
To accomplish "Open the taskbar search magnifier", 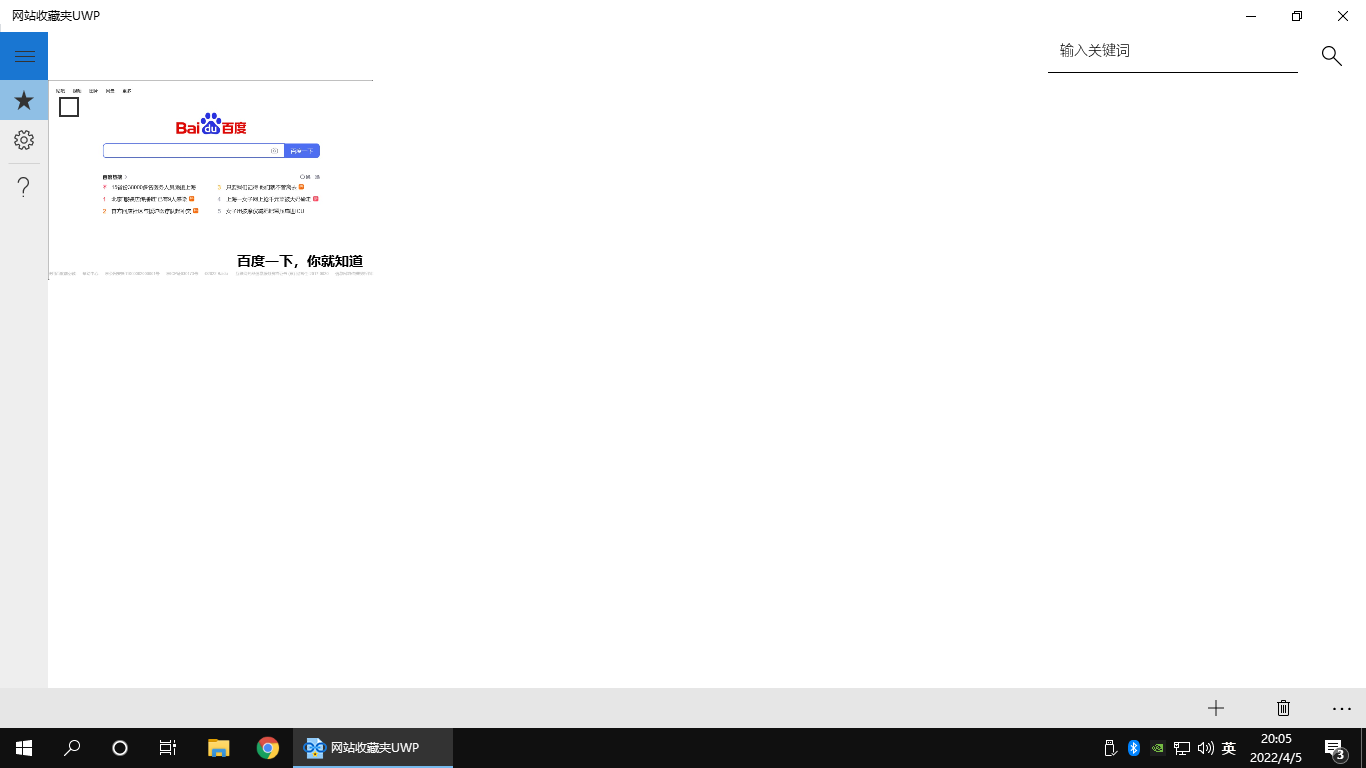I will [x=72, y=748].
